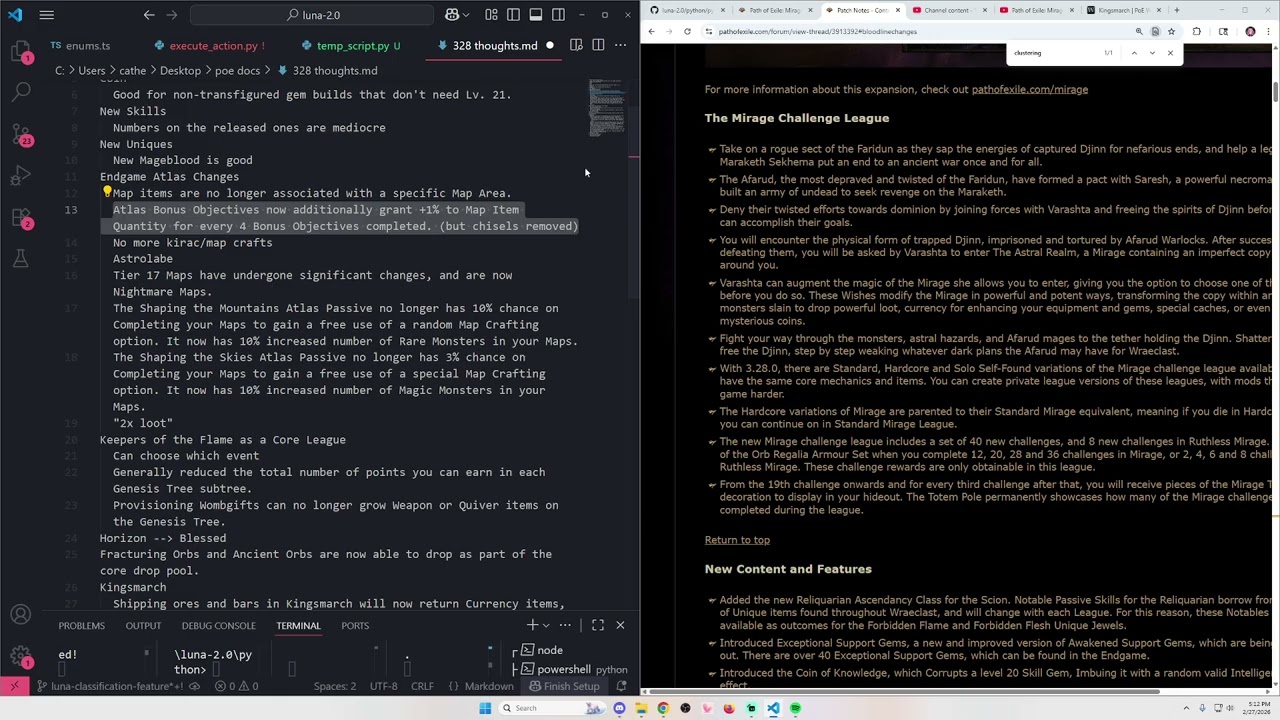Screen dimensions: 1280x720
Task: Open the Run and Debug view
Action: click(x=21, y=176)
